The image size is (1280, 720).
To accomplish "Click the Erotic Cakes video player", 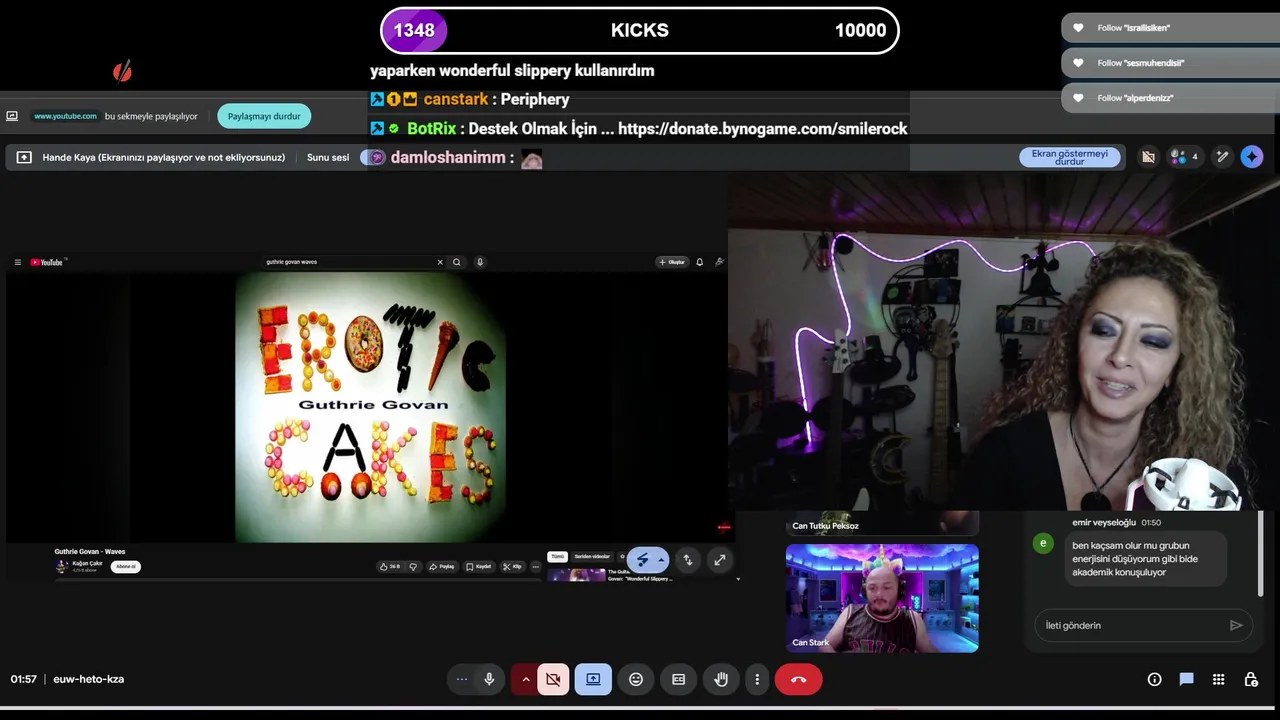I will [370, 407].
